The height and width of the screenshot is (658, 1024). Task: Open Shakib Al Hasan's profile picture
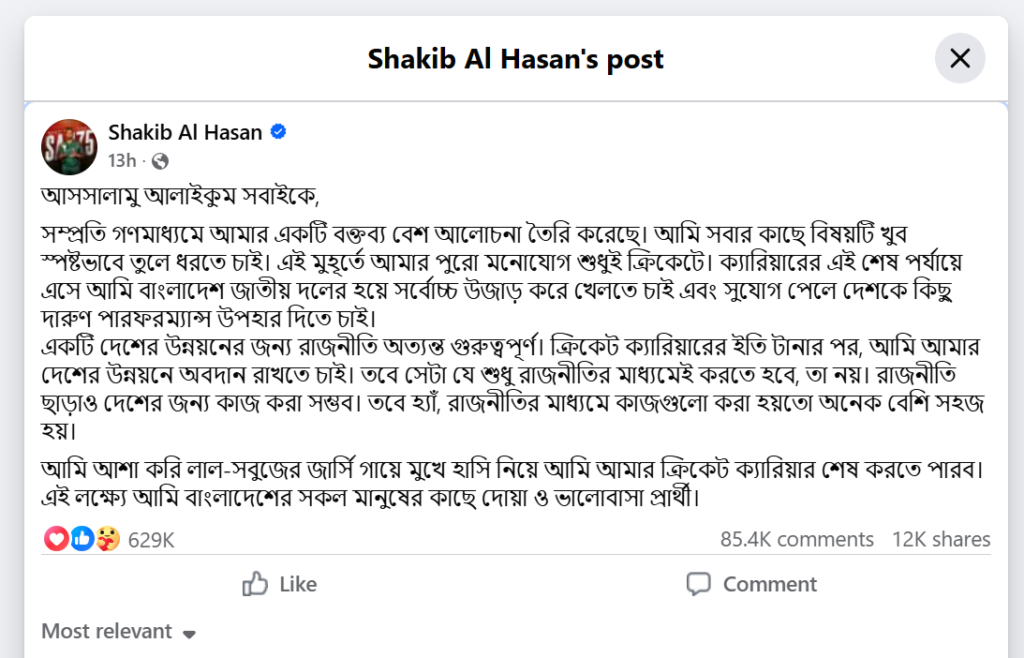pos(68,146)
